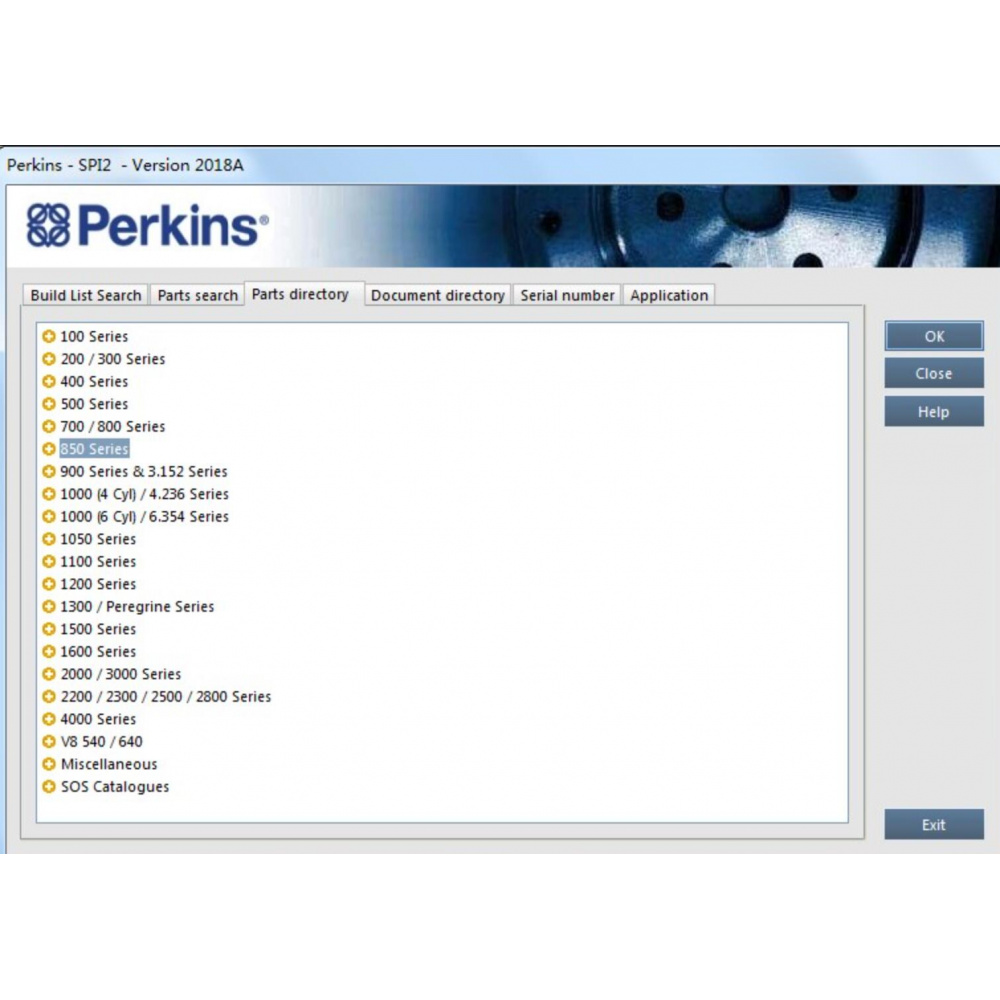Viewport: 1000px width, 1000px height.
Task: Select '1000 (4 Cyl) / 4.236 Series' text
Action: click(x=144, y=494)
